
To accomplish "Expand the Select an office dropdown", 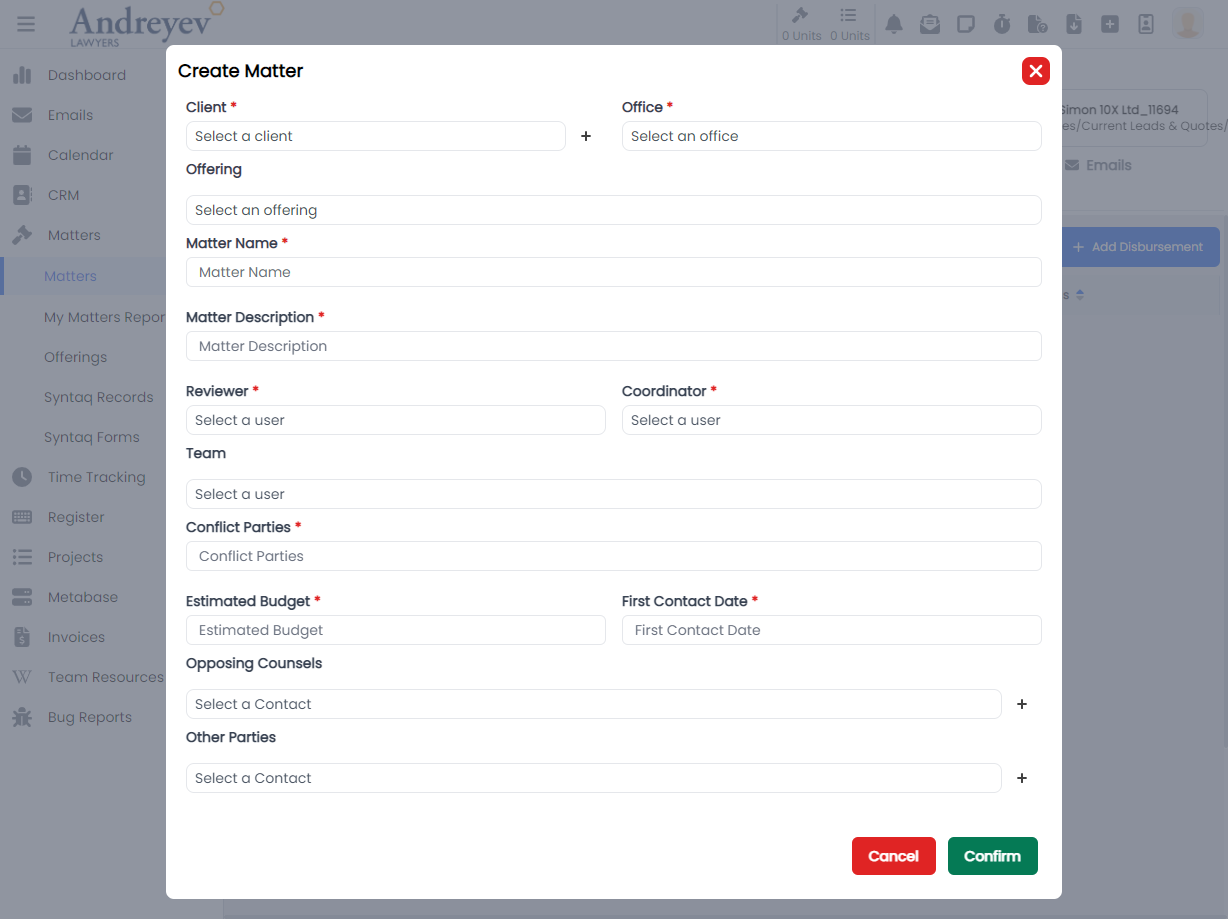I will [831, 136].
